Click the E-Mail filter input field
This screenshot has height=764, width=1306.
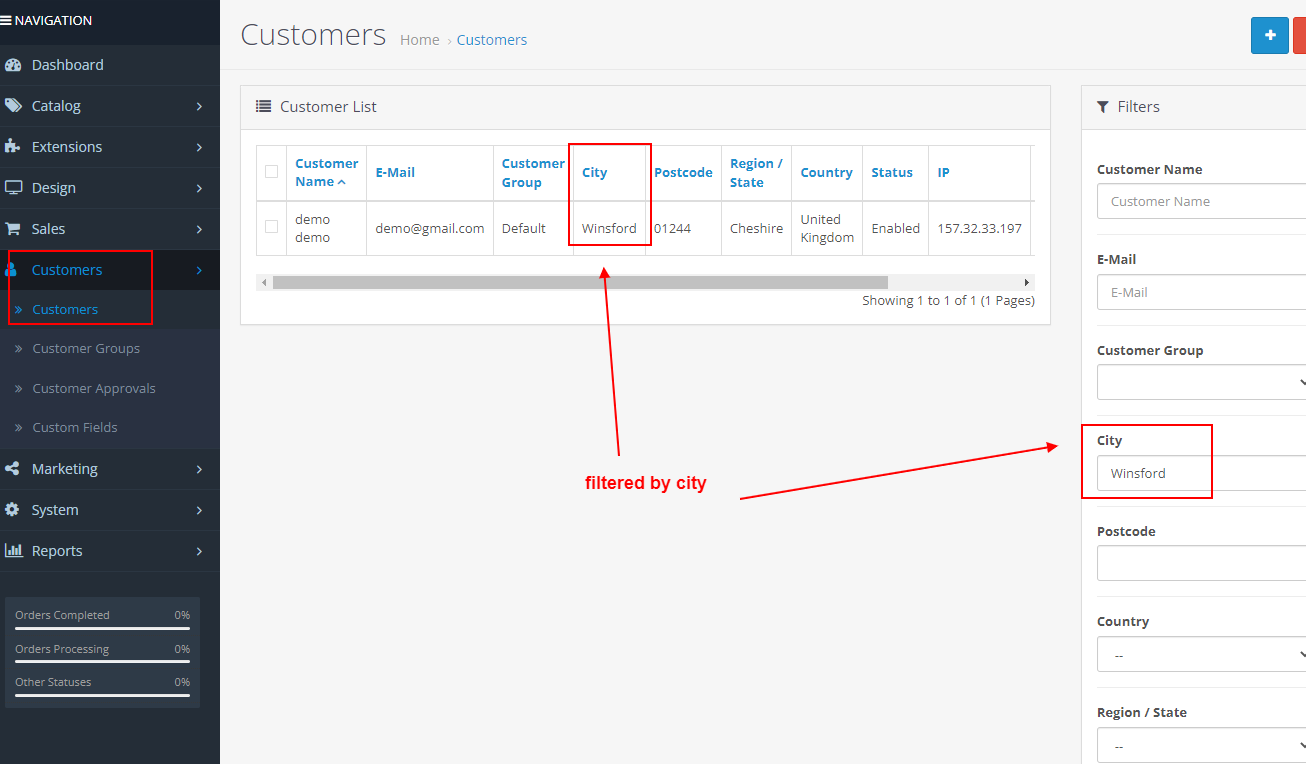1201,292
